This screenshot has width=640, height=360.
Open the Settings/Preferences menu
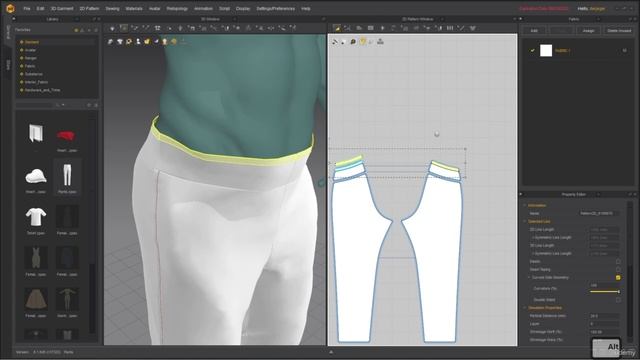tap(276, 9)
